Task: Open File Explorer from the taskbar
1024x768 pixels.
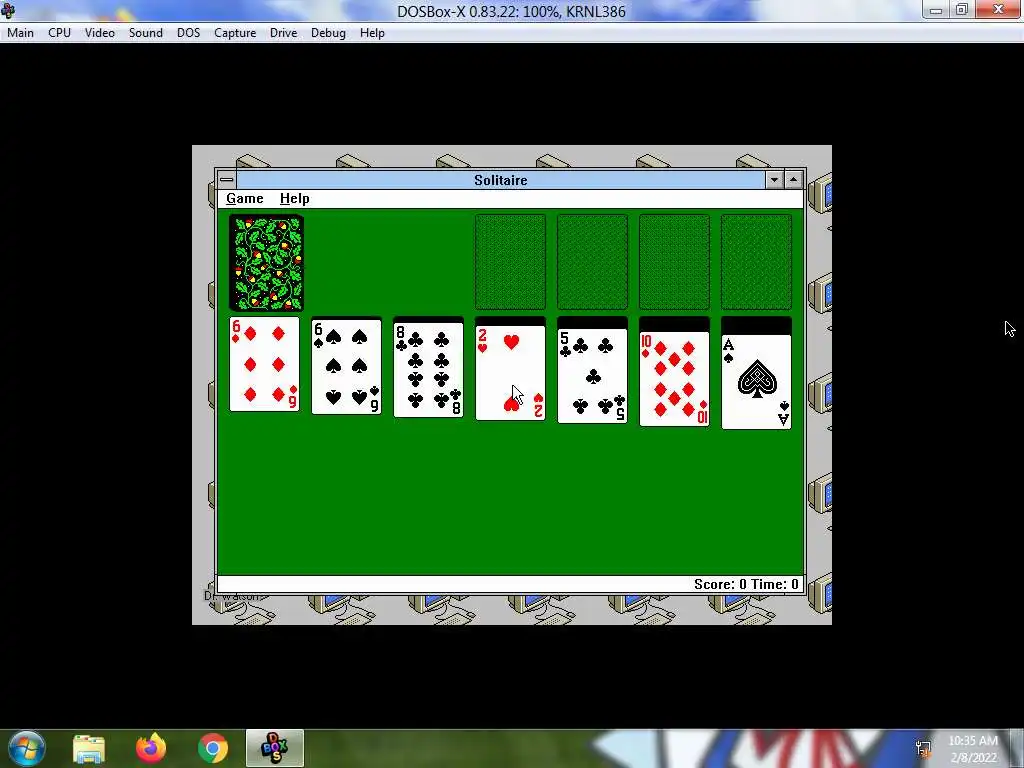Action: pos(89,749)
